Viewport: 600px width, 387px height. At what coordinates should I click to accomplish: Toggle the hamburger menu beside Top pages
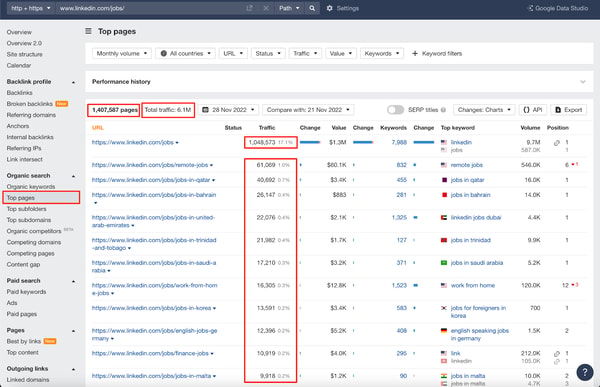pos(88,31)
